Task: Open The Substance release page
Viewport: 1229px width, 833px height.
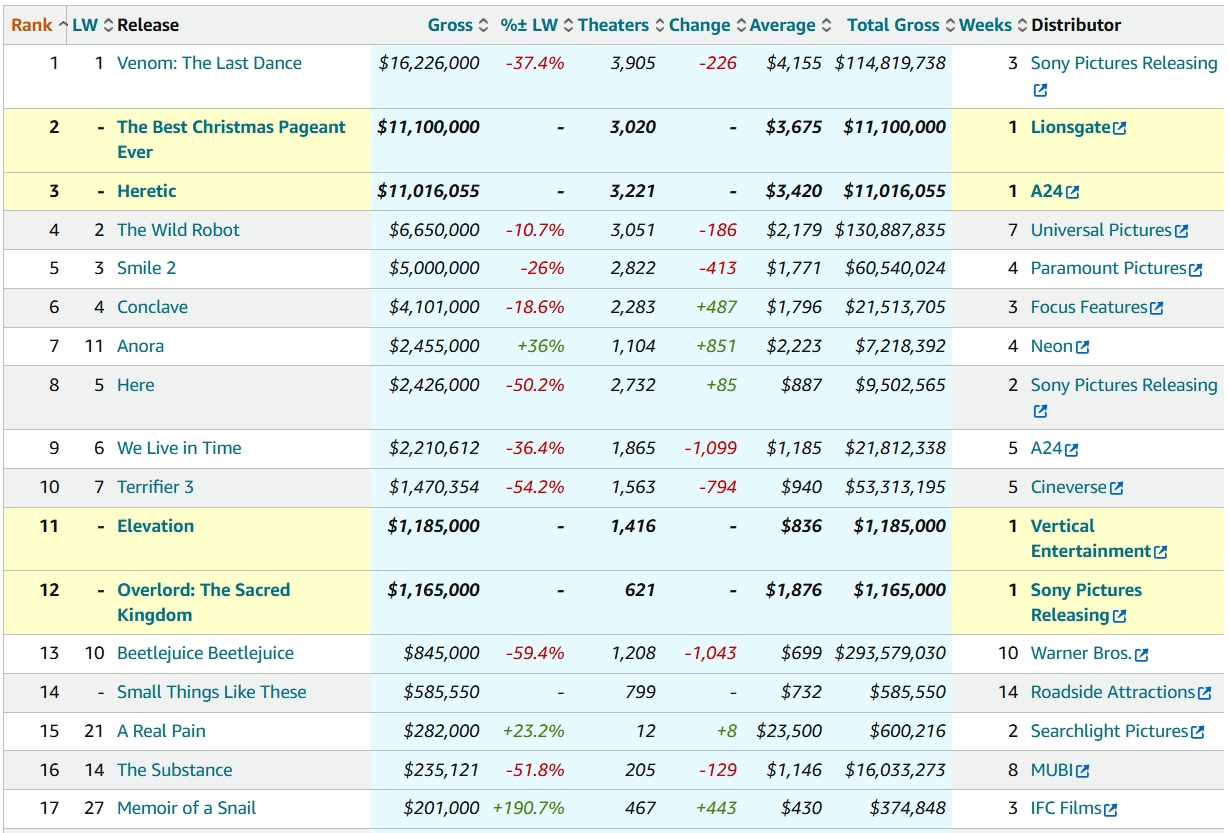Action: coord(175,770)
